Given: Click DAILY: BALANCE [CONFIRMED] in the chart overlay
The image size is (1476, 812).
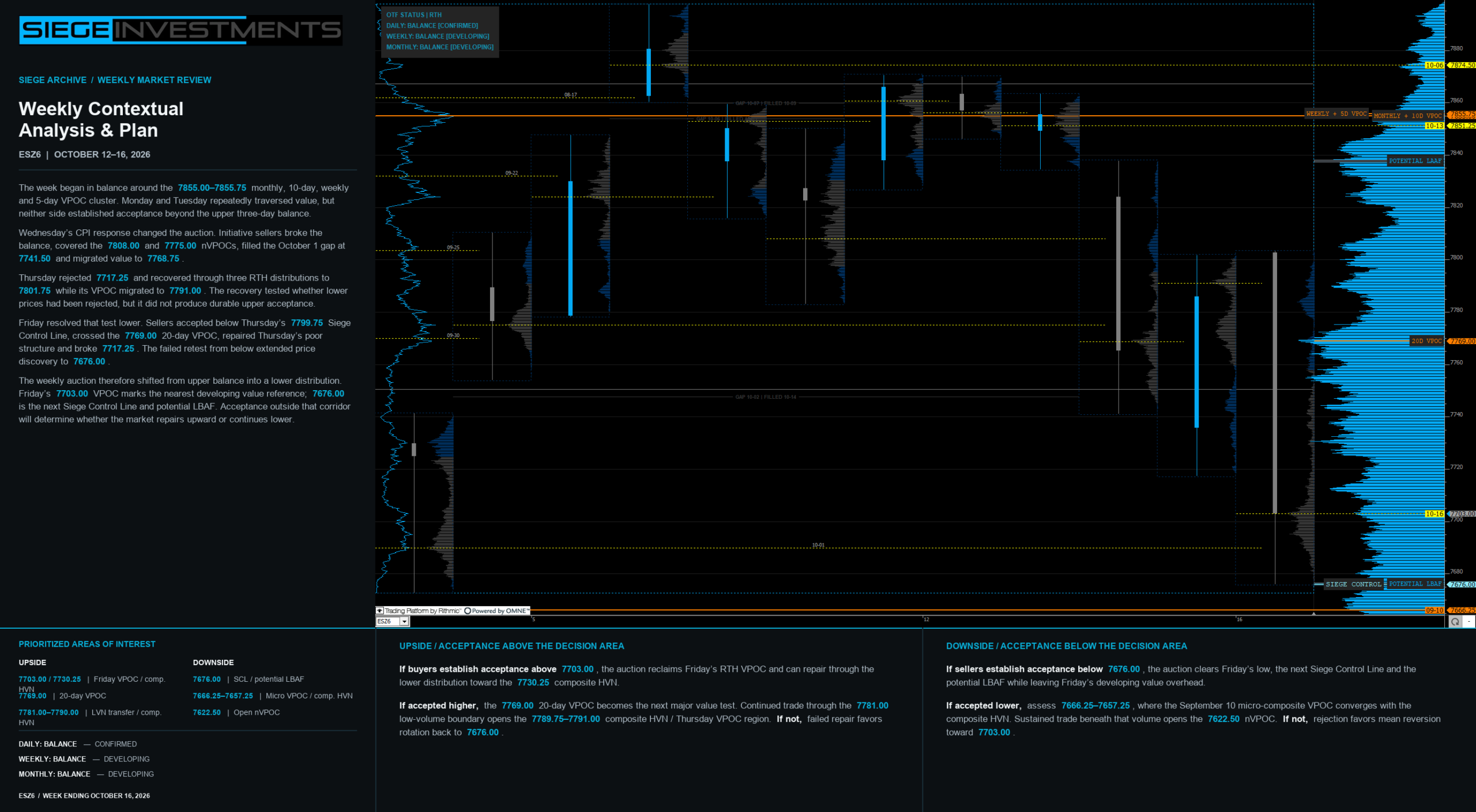Looking at the screenshot, I should point(432,25).
